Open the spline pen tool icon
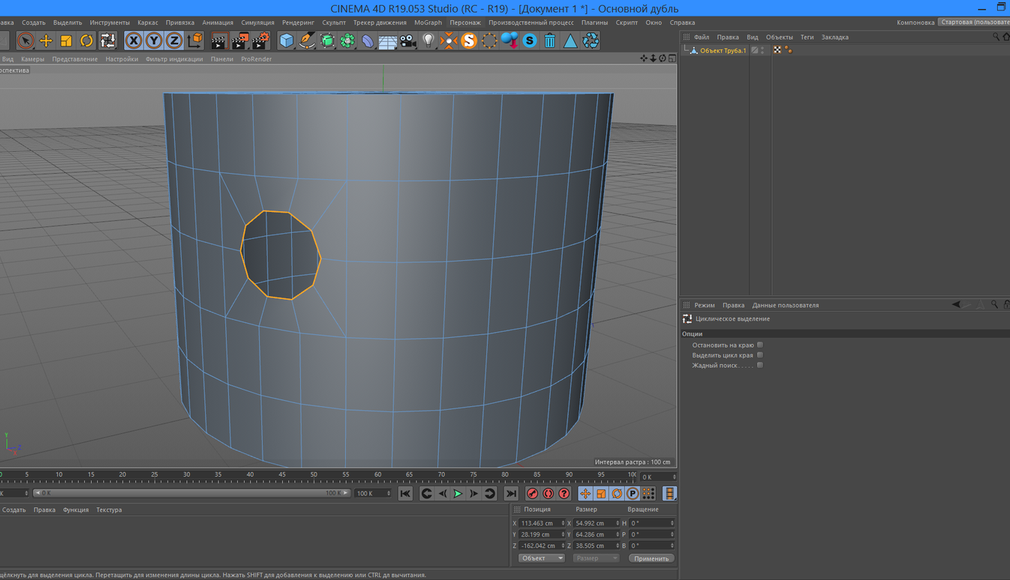Viewport: 1010px width, 580px height. point(307,41)
